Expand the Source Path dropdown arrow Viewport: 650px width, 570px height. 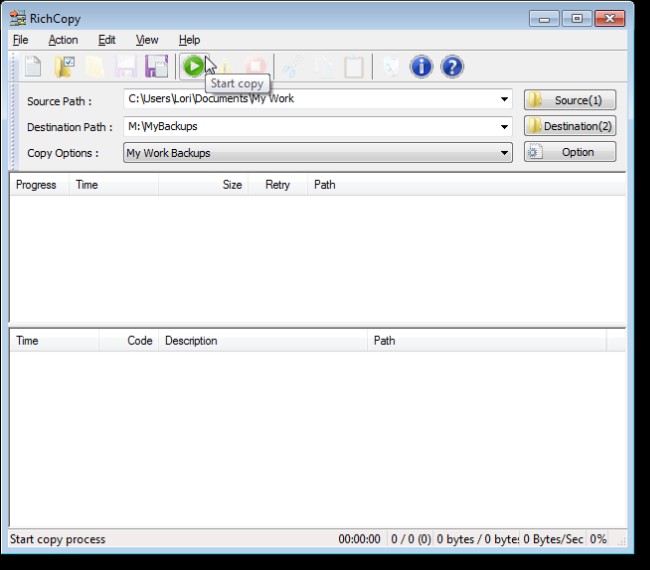tap(504, 99)
